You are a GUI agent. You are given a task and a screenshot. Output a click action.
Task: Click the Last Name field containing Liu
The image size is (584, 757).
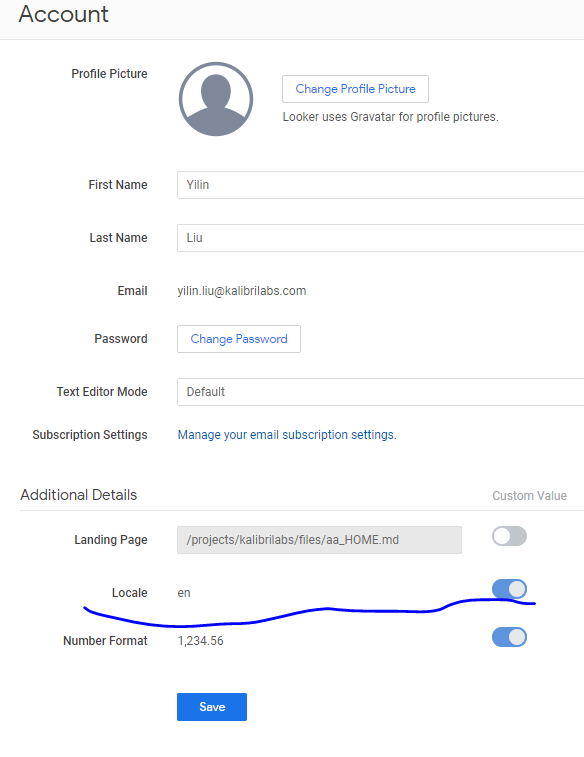pyautogui.click(x=380, y=238)
